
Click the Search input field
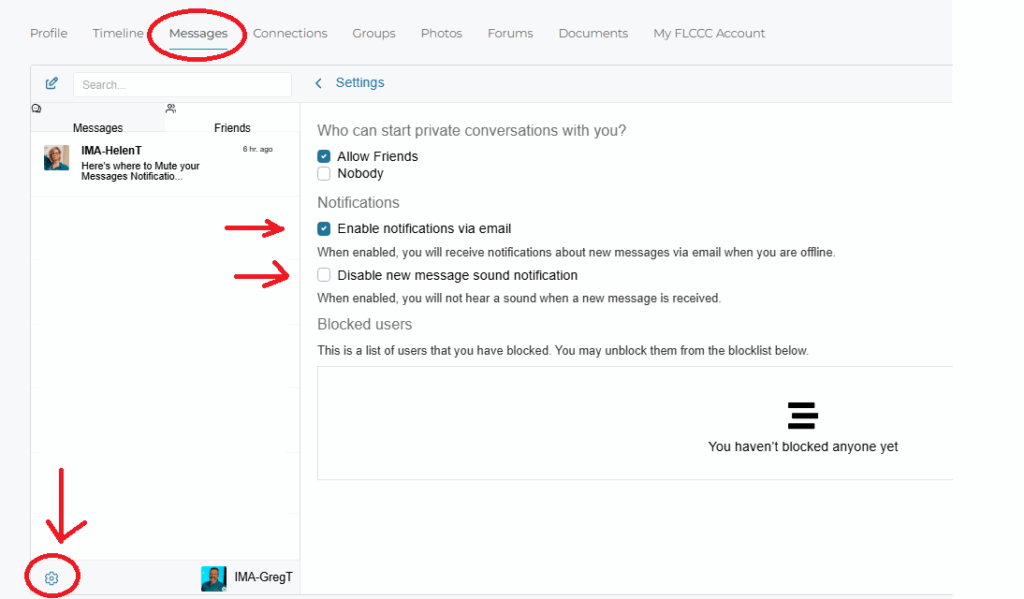point(182,85)
